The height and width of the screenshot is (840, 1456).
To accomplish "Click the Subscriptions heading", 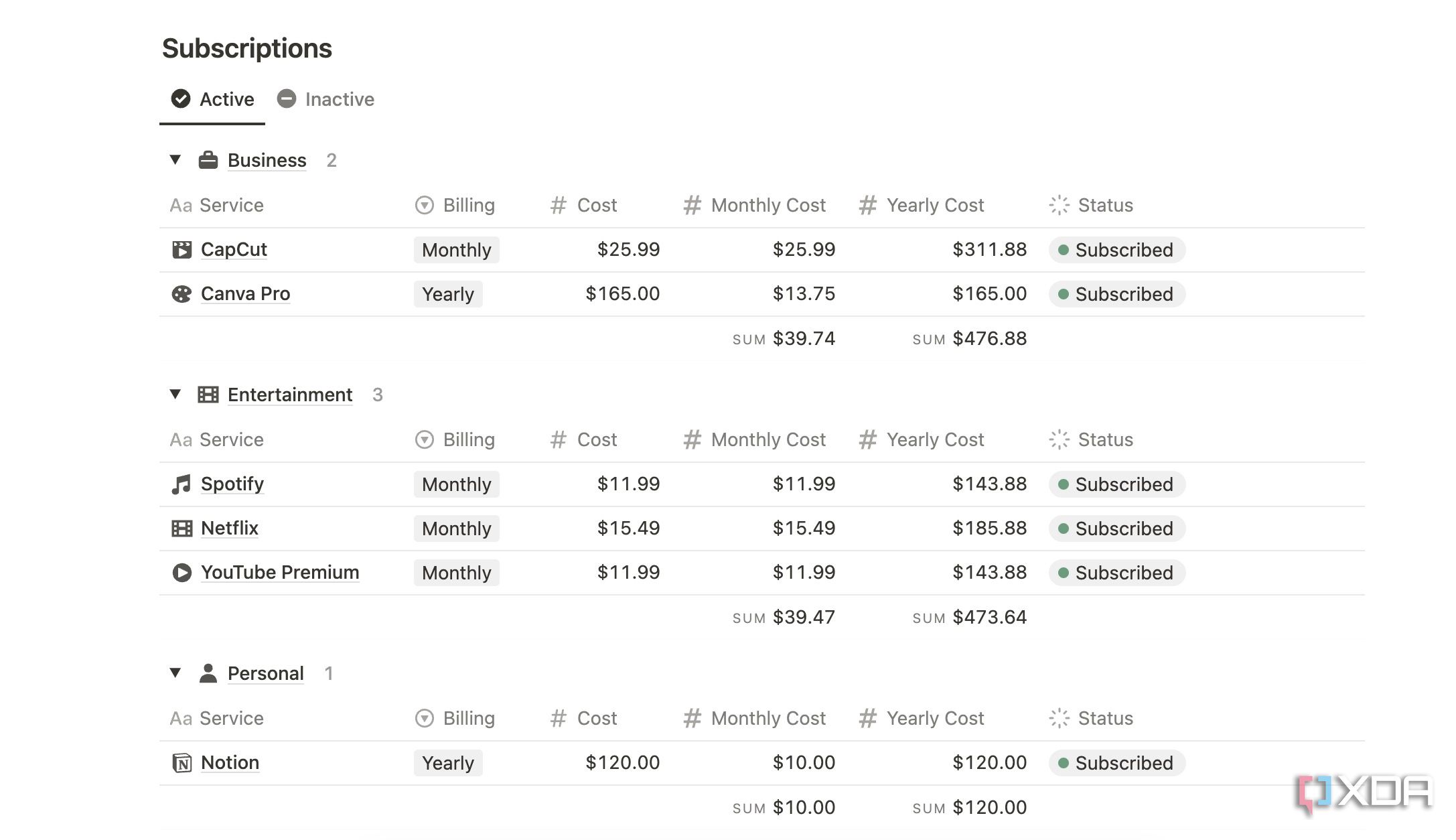I will (x=247, y=48).
